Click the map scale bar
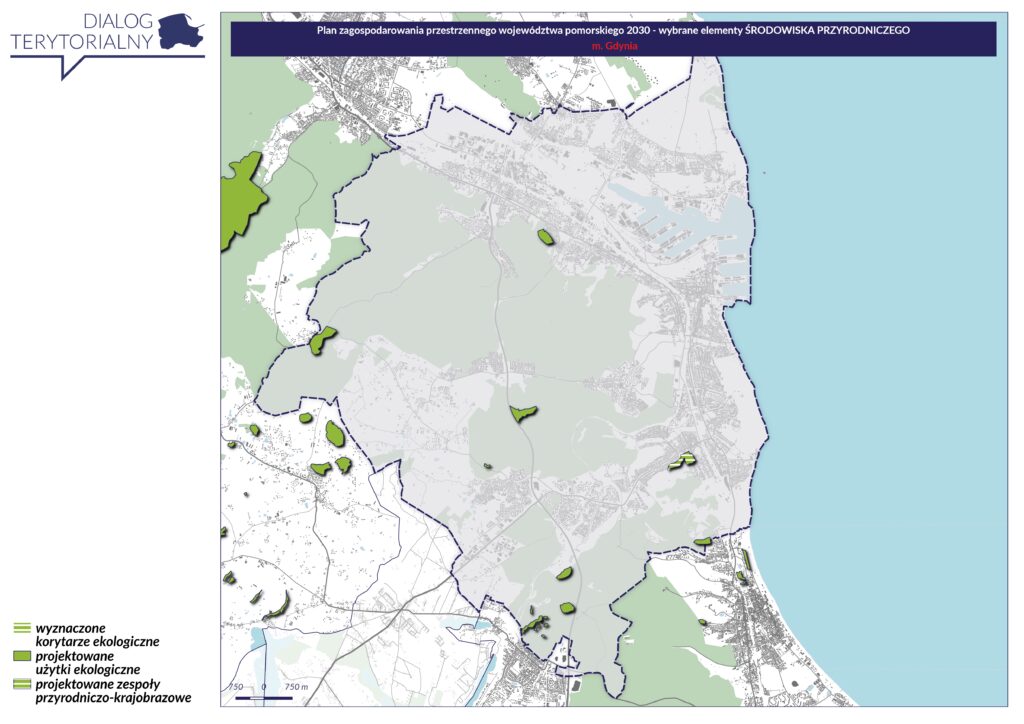The height and width of the screenshot is (724, 1024). point(264,697)
